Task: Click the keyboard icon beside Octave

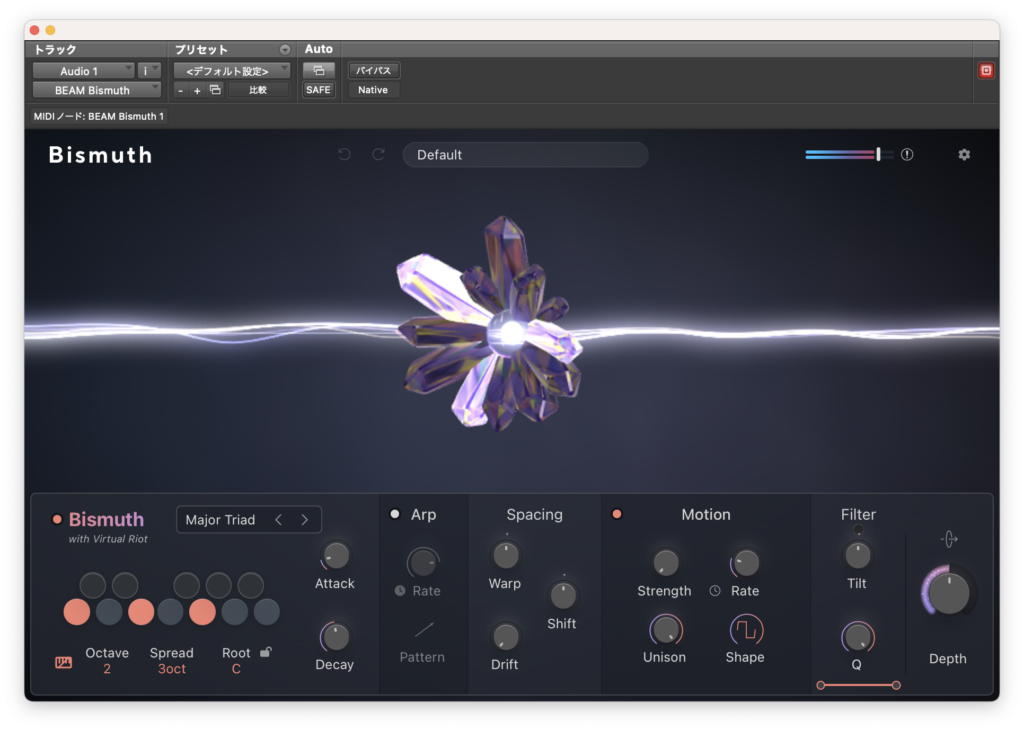Action: [63, 663]
